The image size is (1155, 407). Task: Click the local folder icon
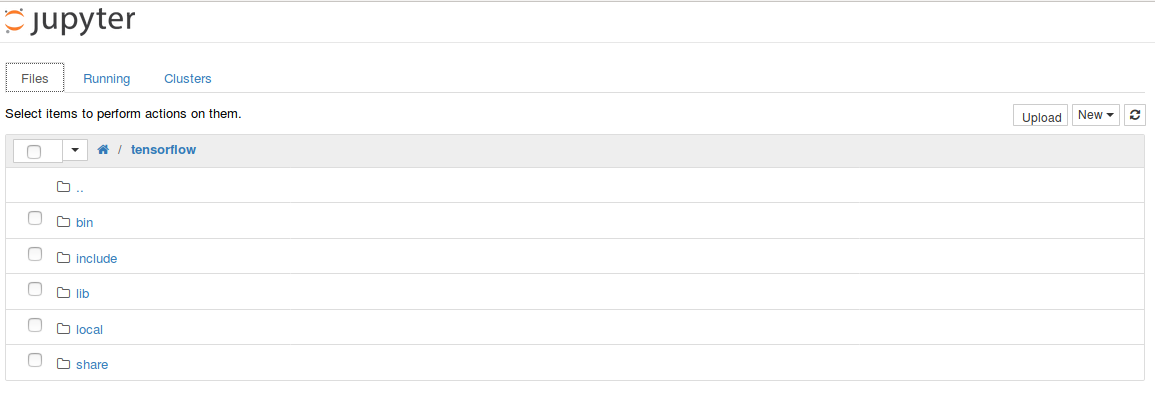click(63, 329)
